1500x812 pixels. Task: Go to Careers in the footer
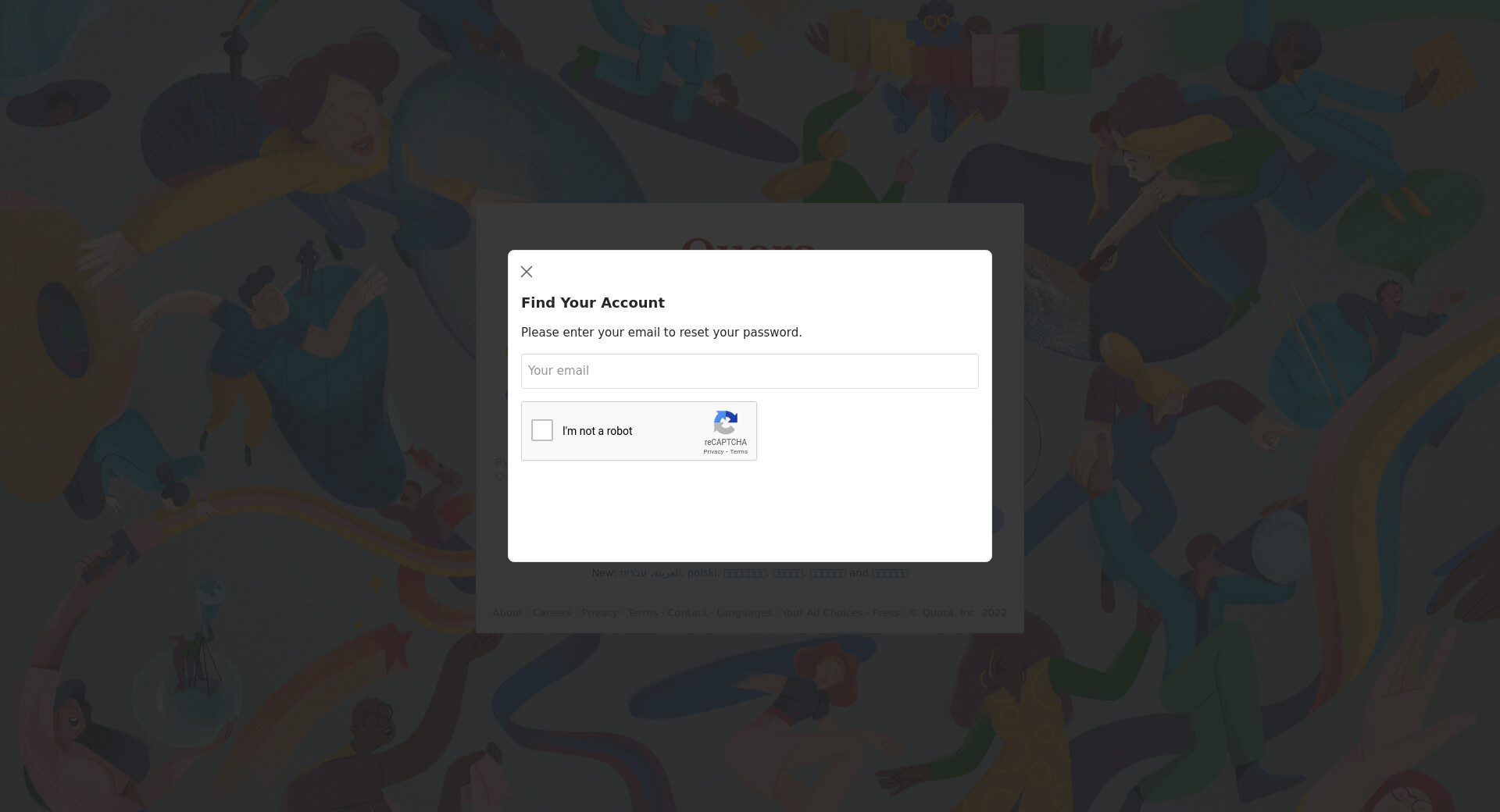pos(552,613)
